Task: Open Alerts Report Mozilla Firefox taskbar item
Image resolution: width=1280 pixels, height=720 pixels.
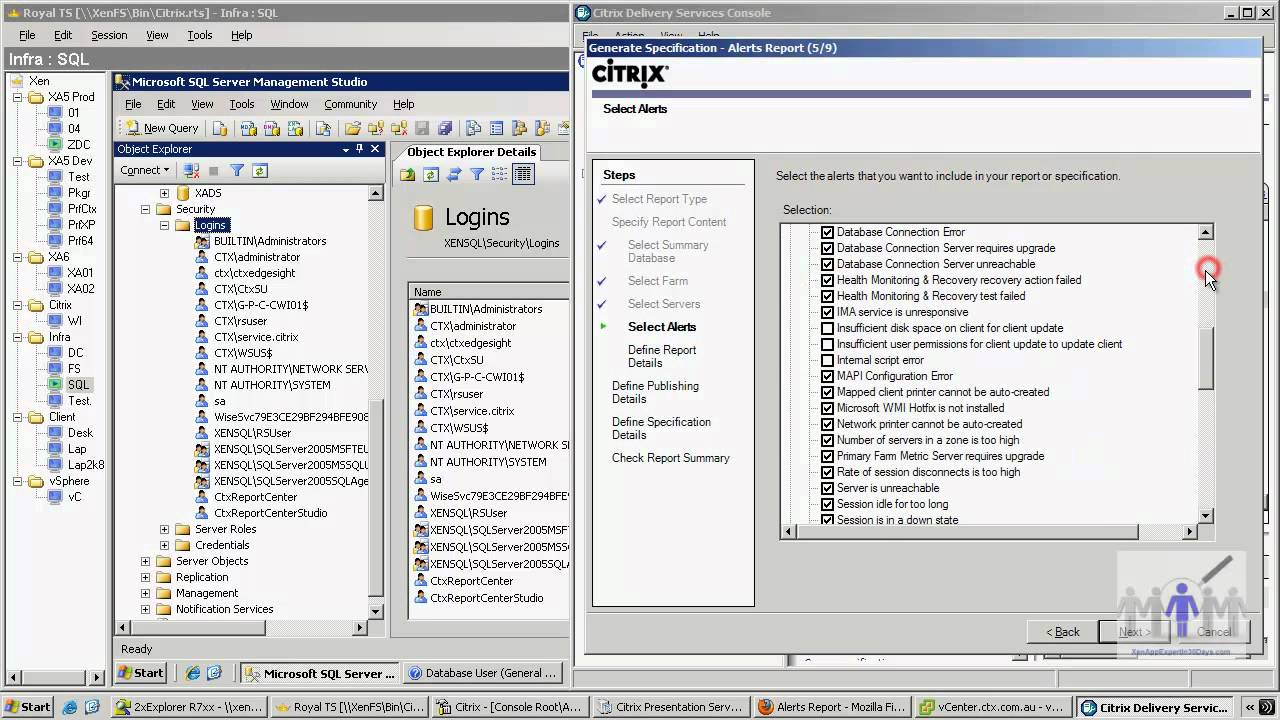Action: click(832, 707)
